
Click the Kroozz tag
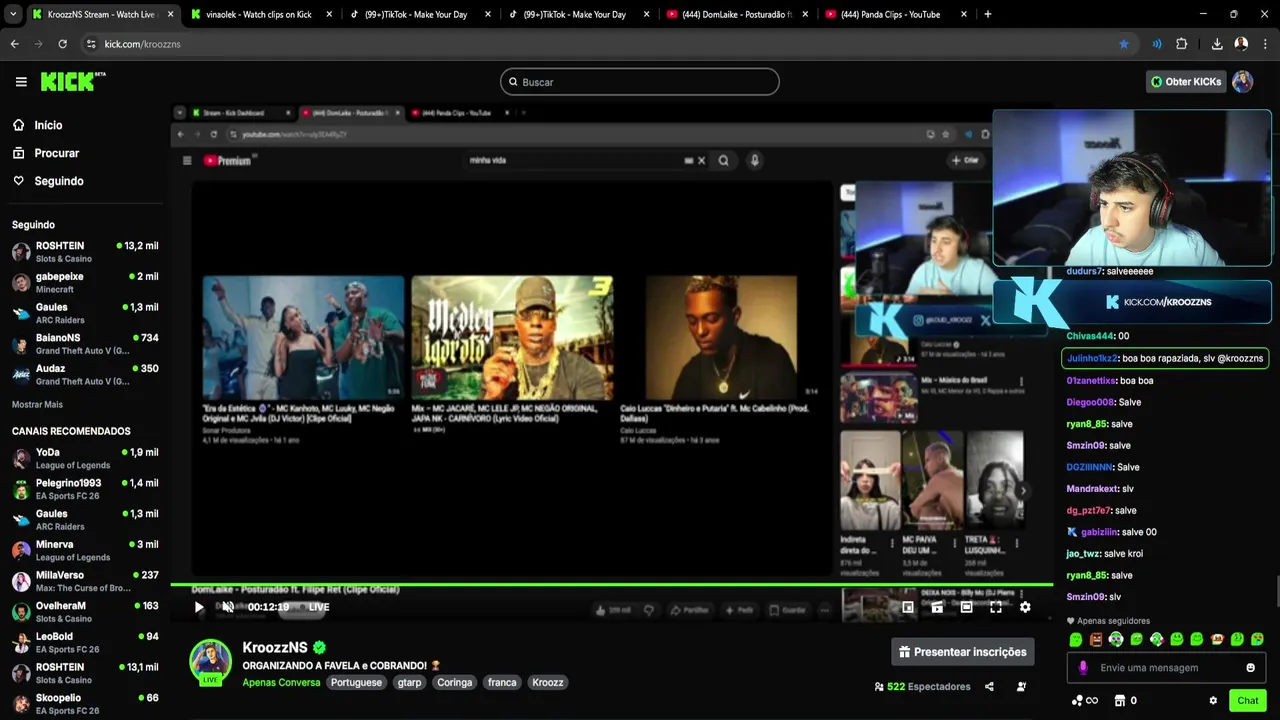coord(548,682)
